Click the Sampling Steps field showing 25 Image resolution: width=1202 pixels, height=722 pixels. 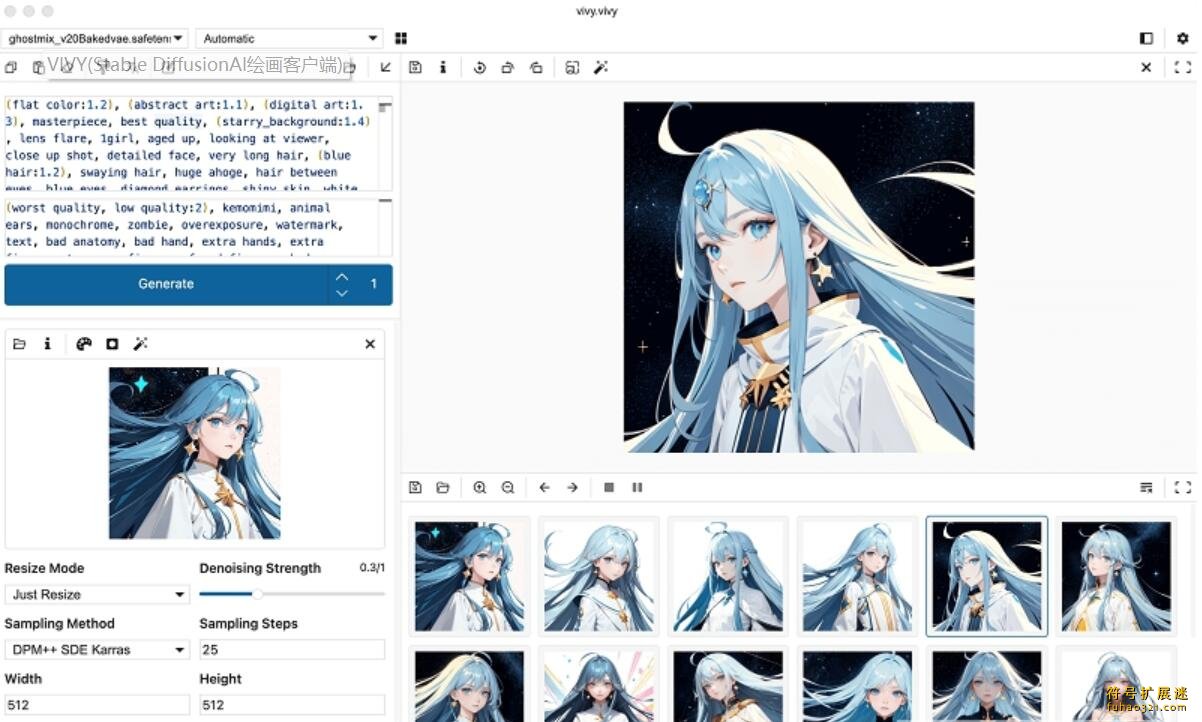pos(292,649)
